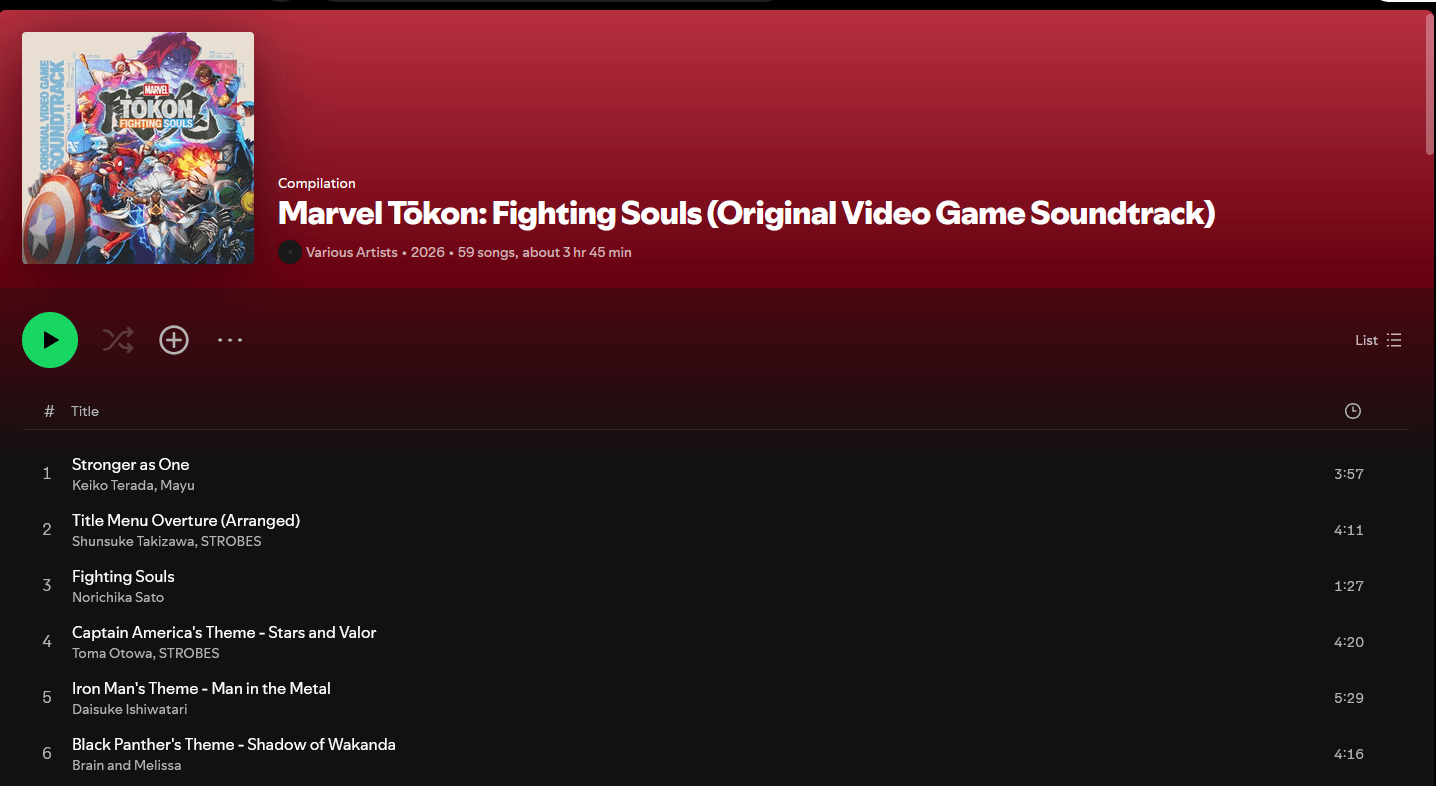
Task: Toggle shuffle for this album
Action: point(118,340)
